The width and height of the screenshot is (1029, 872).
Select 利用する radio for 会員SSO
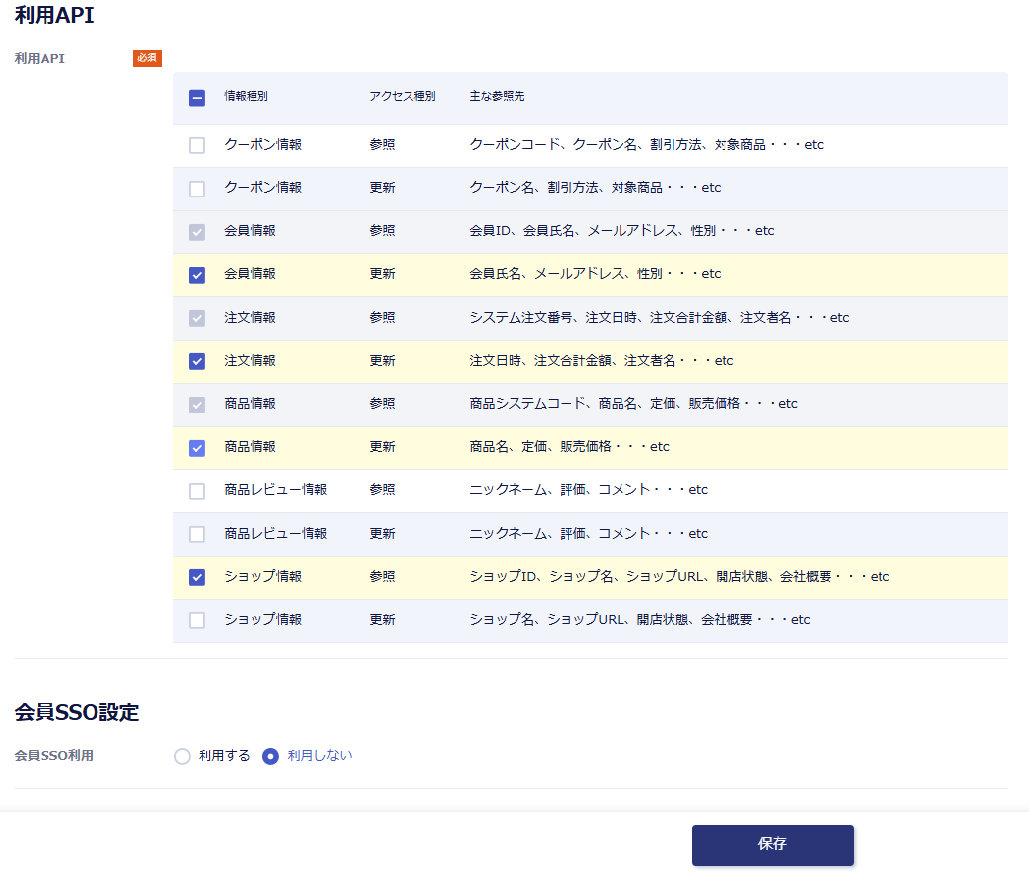tap(182, 757)
